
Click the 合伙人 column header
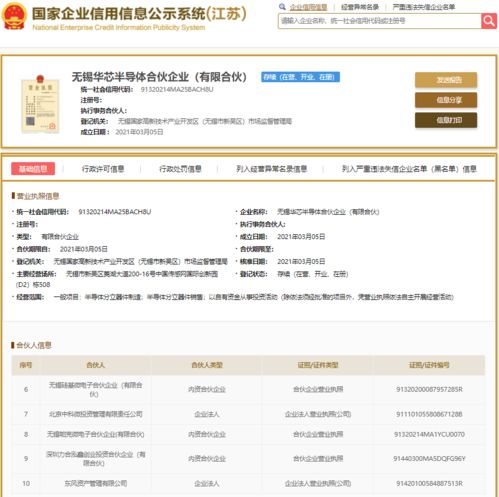96,365
